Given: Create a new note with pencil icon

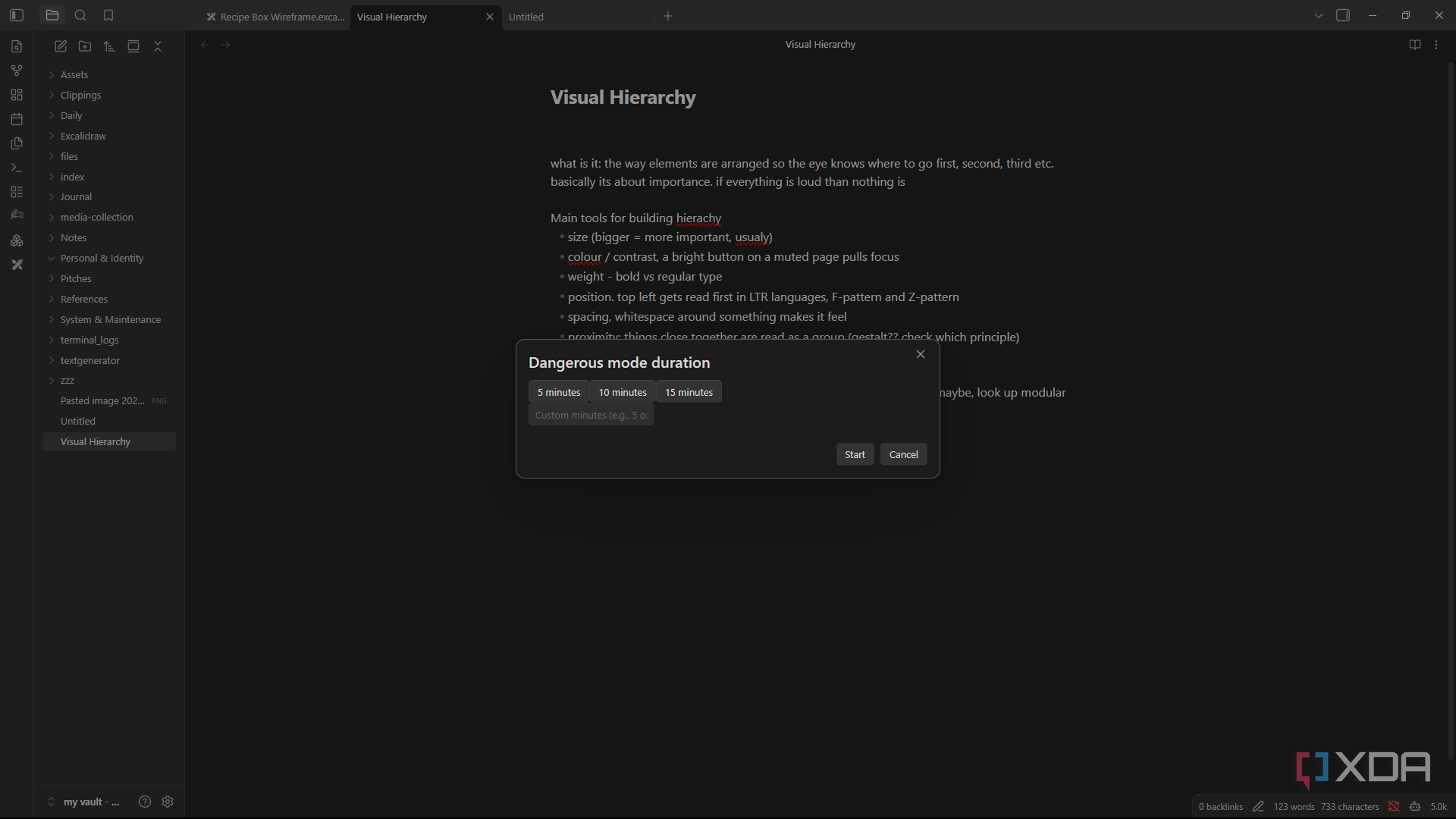Looking at the screenshot, I should tap(61, 46).
